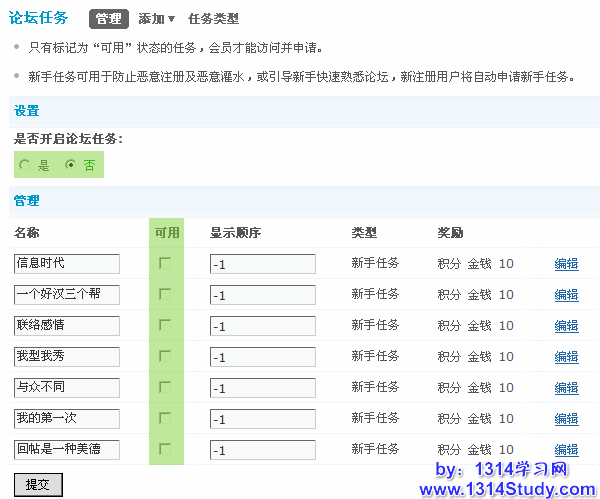Check the 可用 box for 我的第一次

pos(165,418)
